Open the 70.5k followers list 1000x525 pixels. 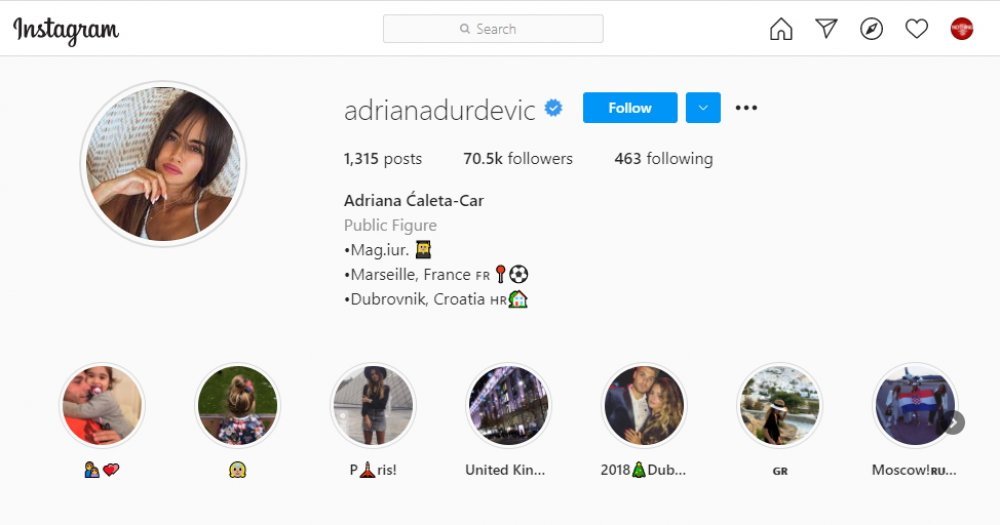[518, 158]
